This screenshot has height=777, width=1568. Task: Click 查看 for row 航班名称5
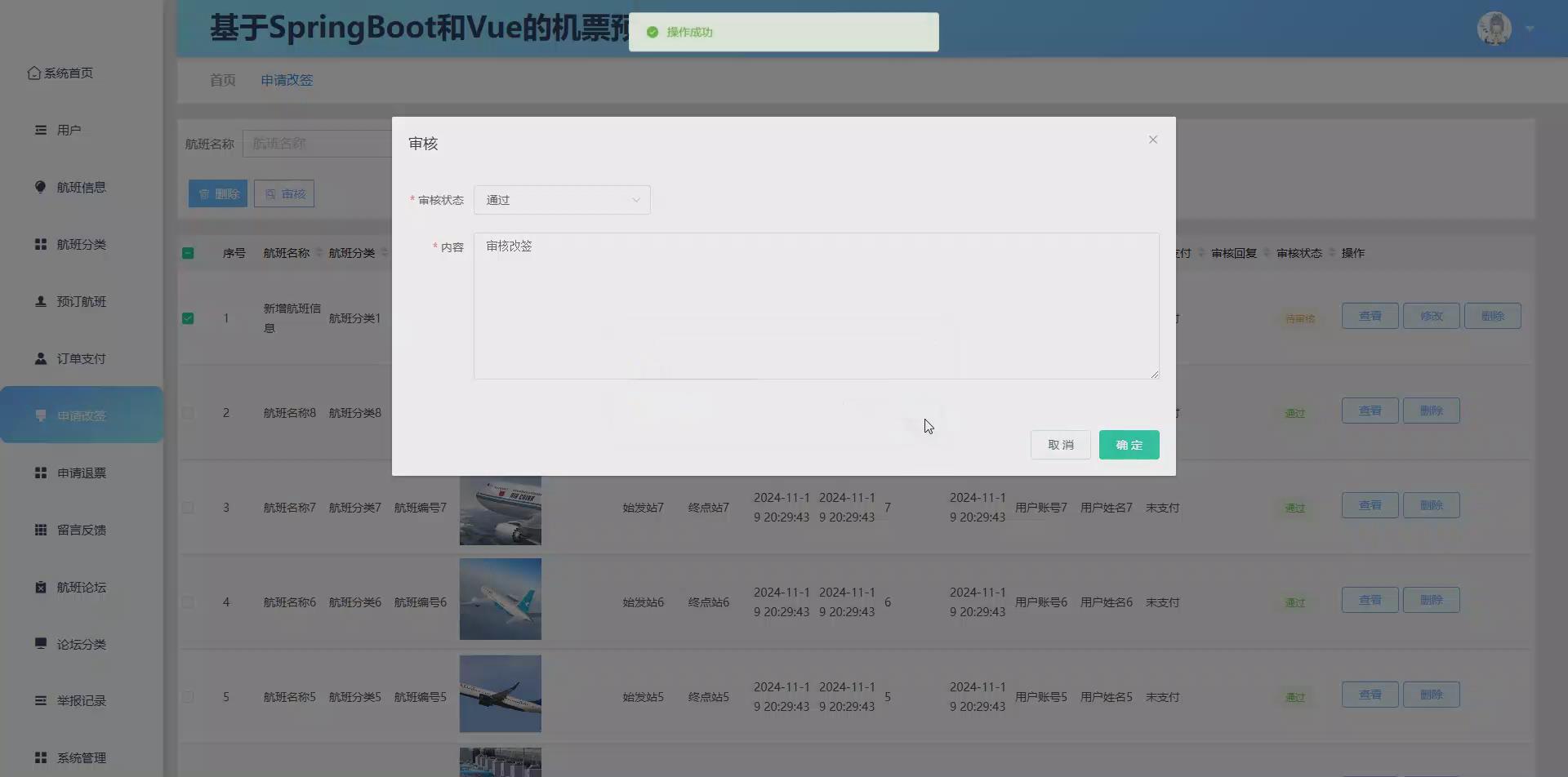1370,695
